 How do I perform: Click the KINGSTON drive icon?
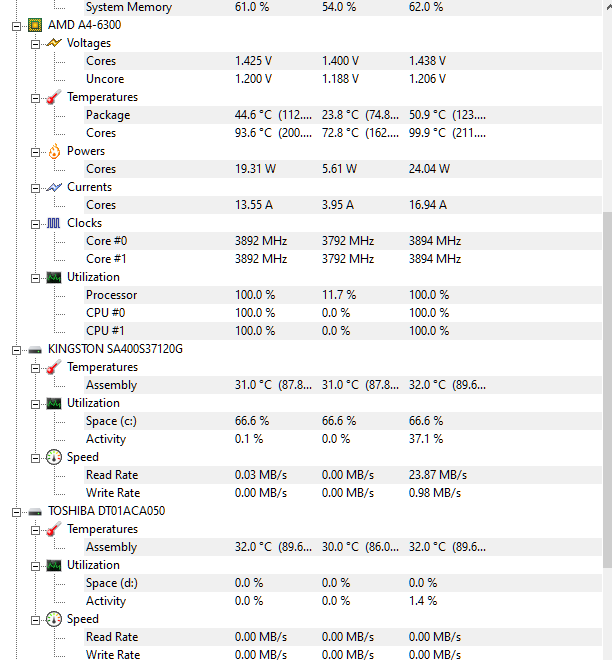[35, 349]
